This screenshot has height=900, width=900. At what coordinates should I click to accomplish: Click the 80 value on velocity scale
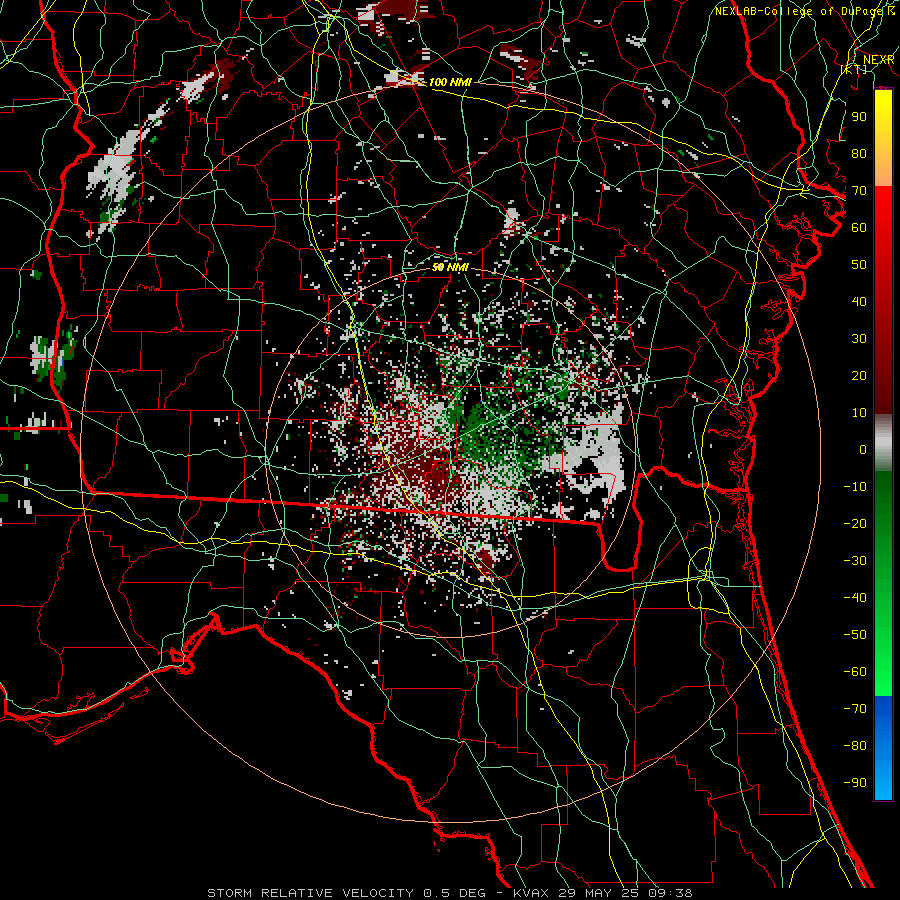pos(859,154)
